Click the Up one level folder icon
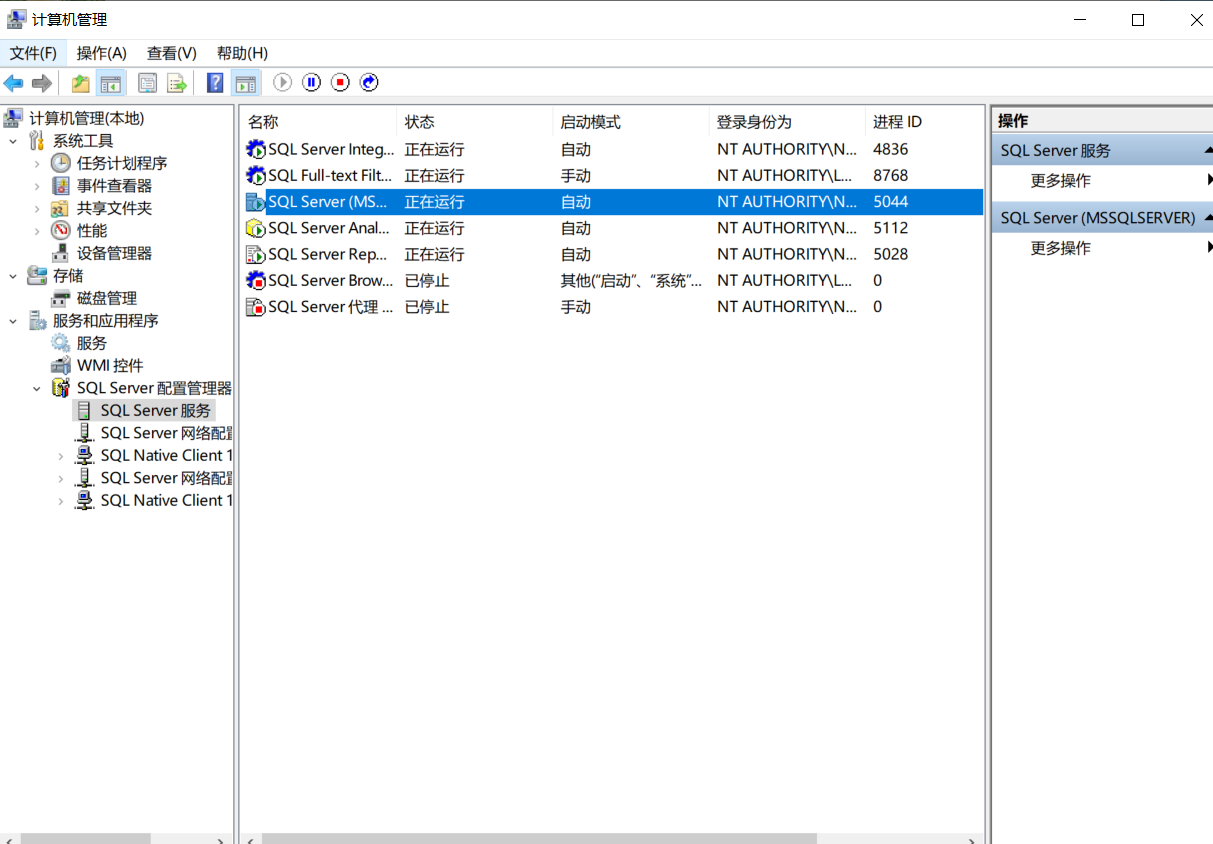The width and height of the screenshot is (1213, 844). coord(80,83)
